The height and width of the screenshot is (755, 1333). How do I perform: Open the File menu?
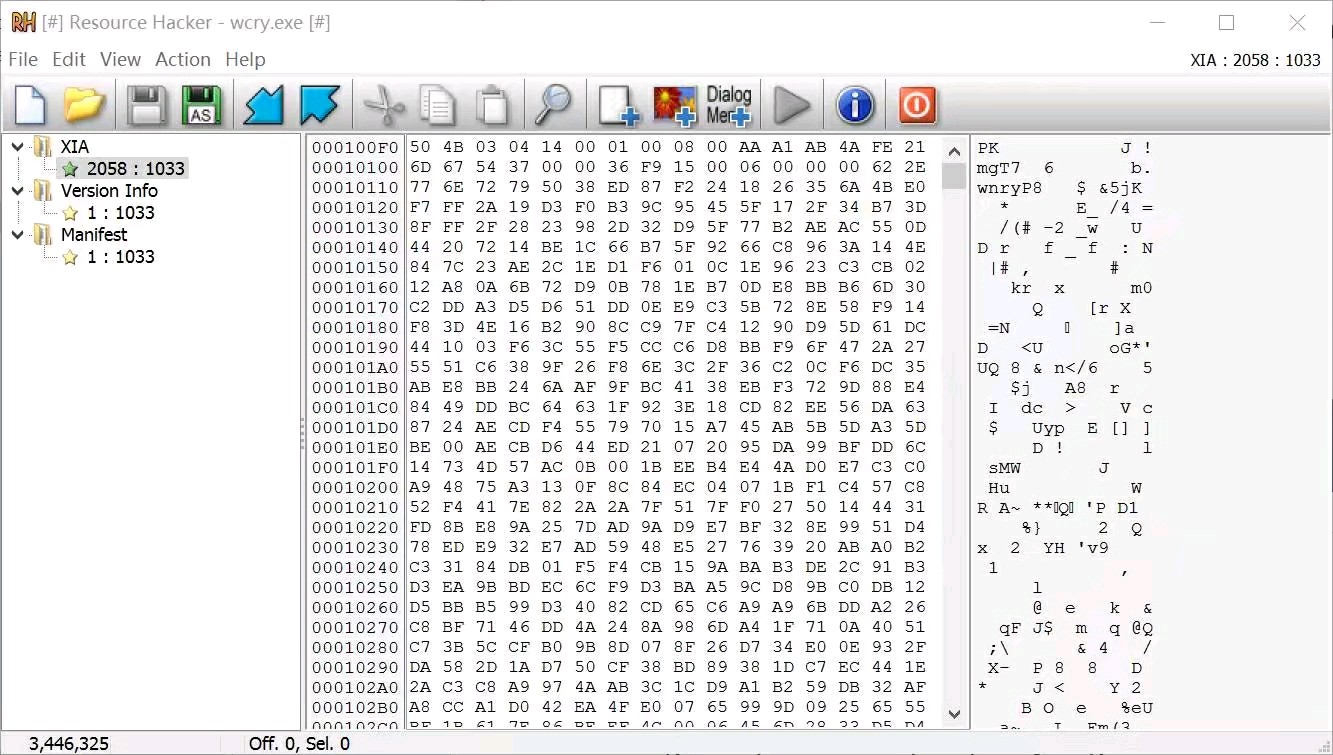tap(23, 59)
